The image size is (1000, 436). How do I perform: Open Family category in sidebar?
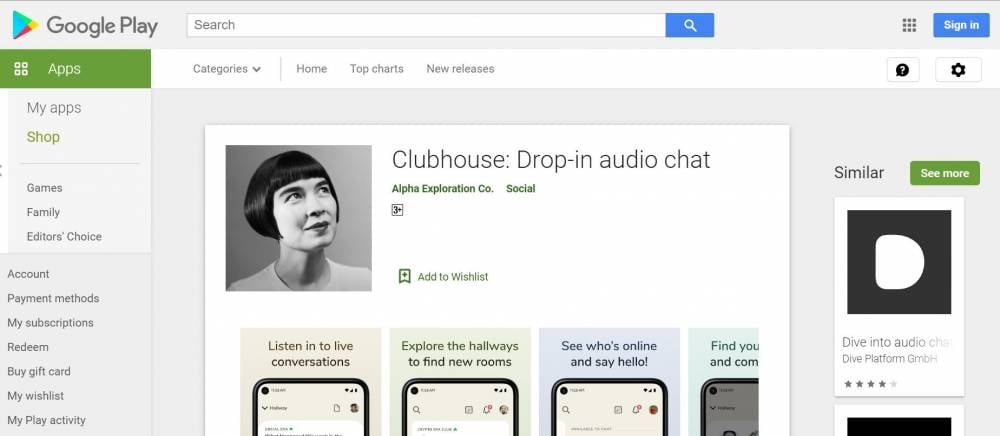(43, 212)
